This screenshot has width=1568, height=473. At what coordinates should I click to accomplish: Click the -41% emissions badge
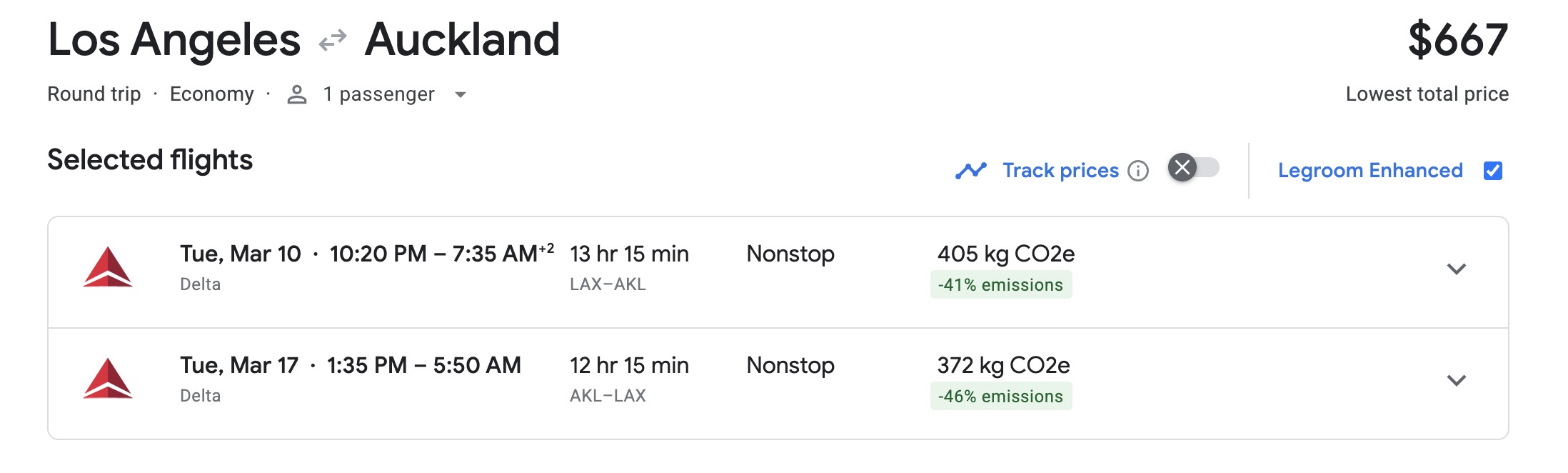(1001, 284)
